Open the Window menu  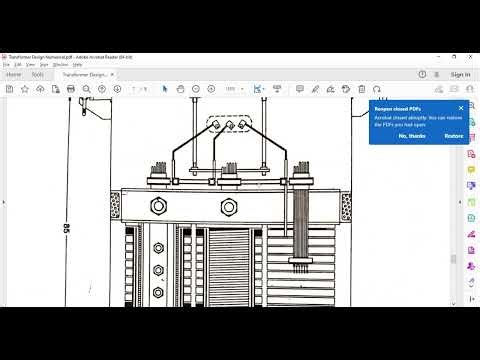tap(60, 65)
